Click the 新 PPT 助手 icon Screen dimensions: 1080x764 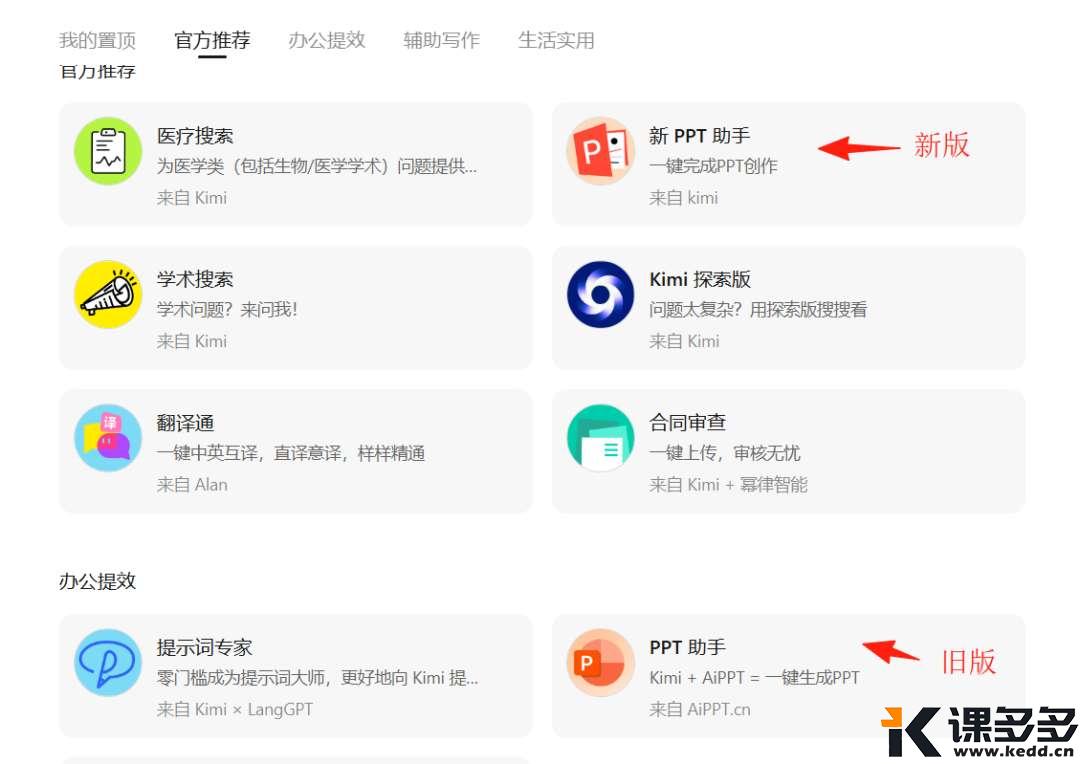click(x=600, y=151)
